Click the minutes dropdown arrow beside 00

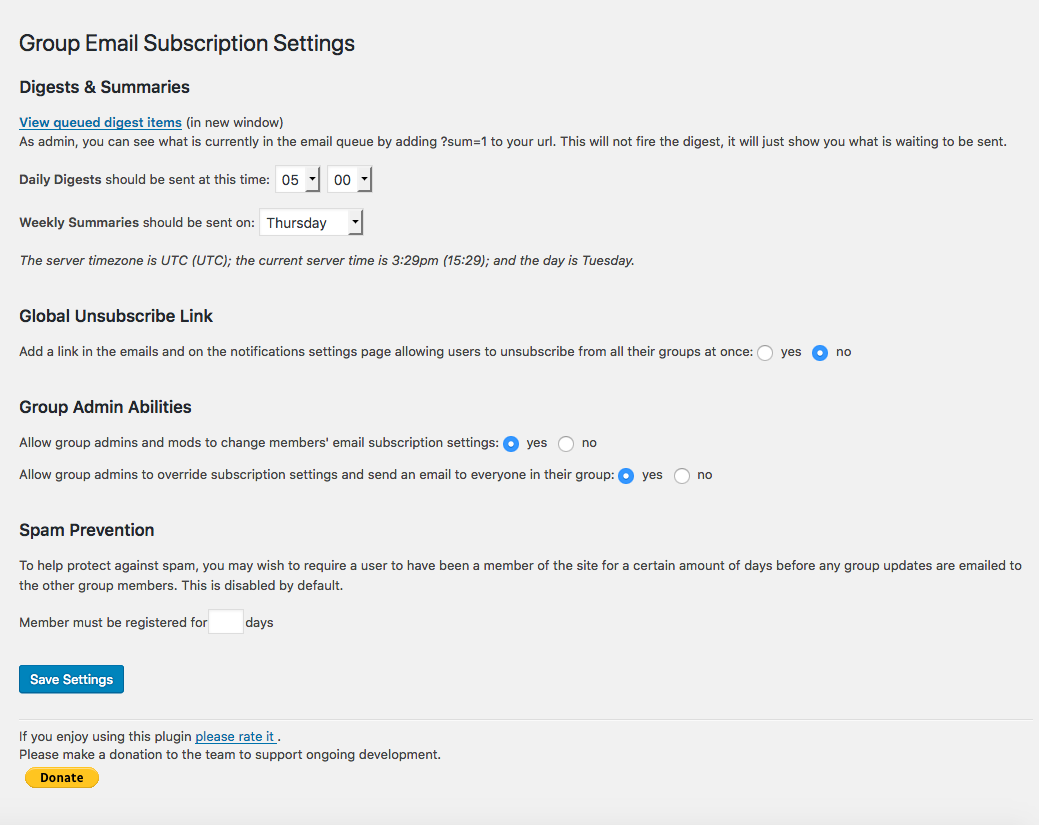click(x=364, y=180)
